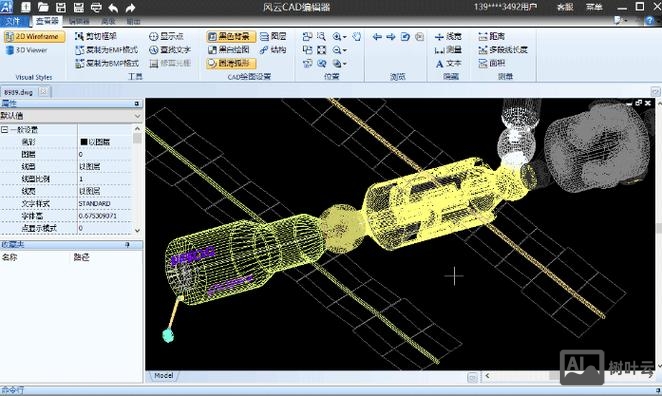This screenshot has height=396, width=662.
Task: Open a file with the folder icon
Action: pyautogui.click(x=43, y=7)
